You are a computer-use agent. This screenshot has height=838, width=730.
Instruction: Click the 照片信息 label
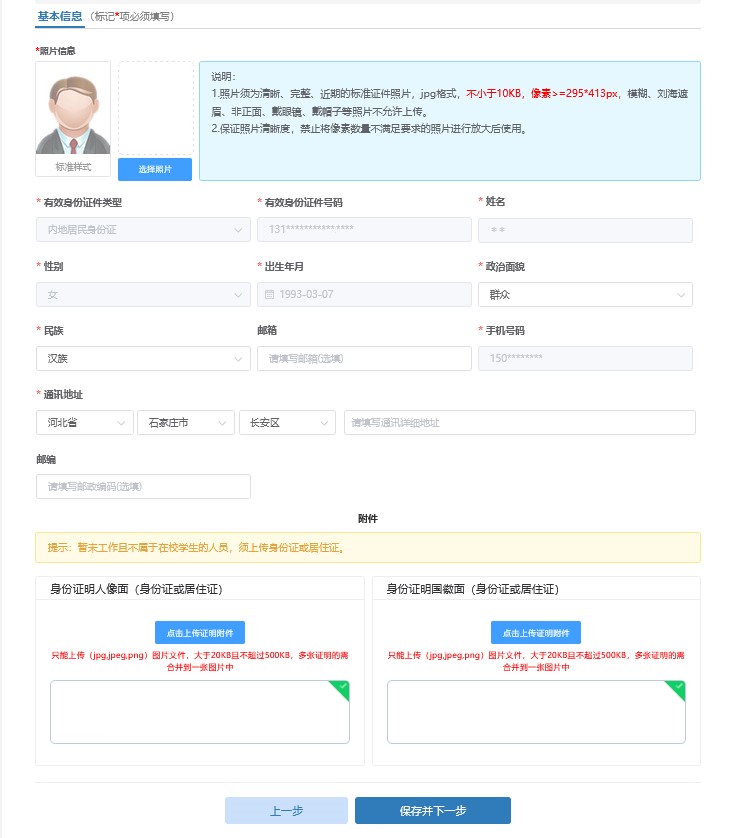(x=57, y=51)
